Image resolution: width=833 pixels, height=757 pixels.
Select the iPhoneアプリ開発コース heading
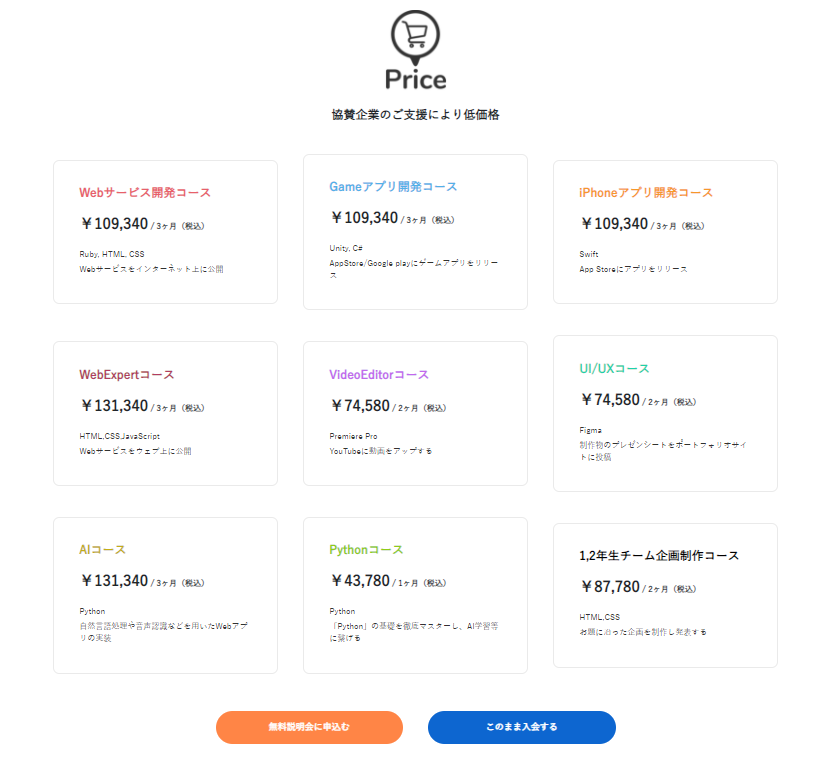pos(646,193)
